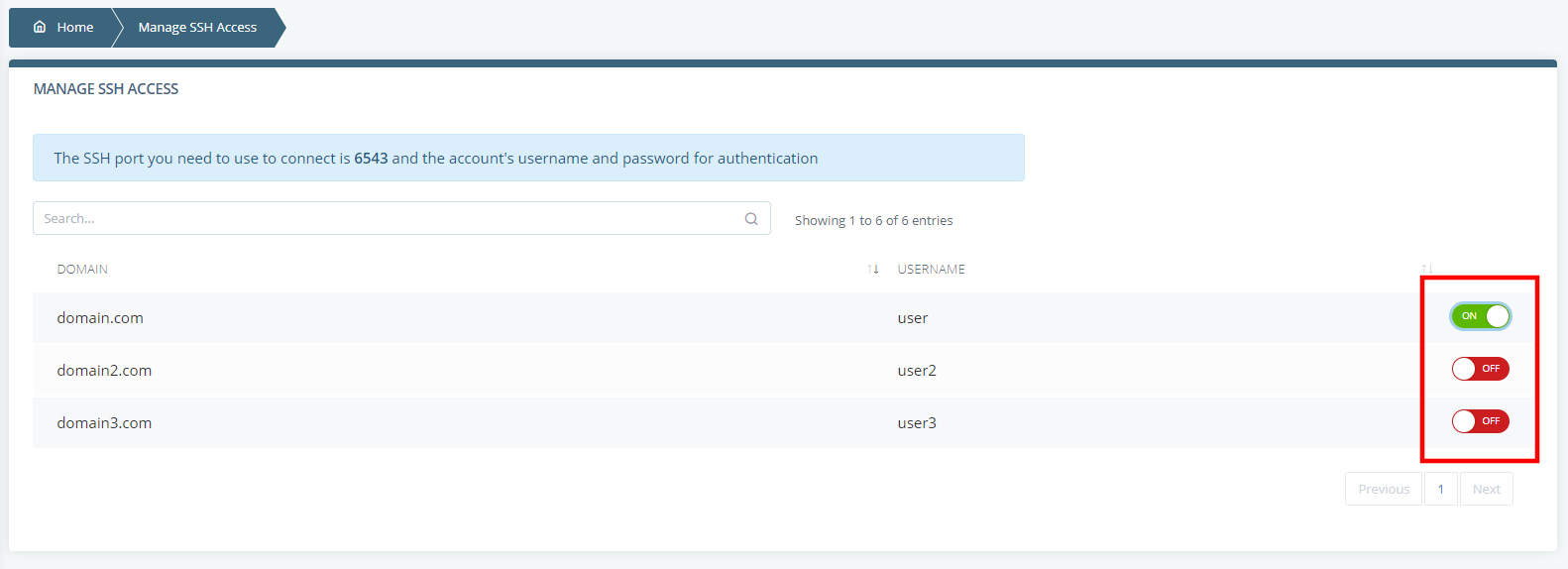The image size is (1568, 569).
Task: Click the USERNAME column header
Action: click(x=931, y=269)
